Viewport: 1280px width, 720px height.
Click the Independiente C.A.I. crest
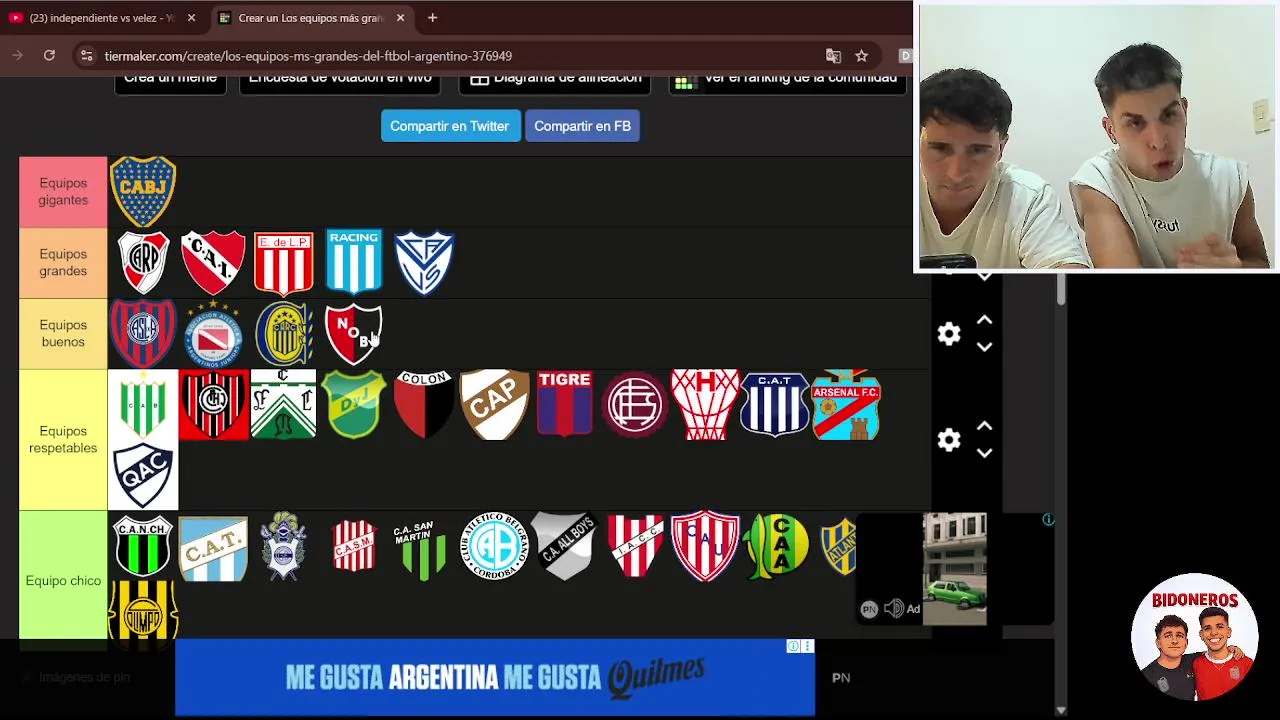(213, 262)
